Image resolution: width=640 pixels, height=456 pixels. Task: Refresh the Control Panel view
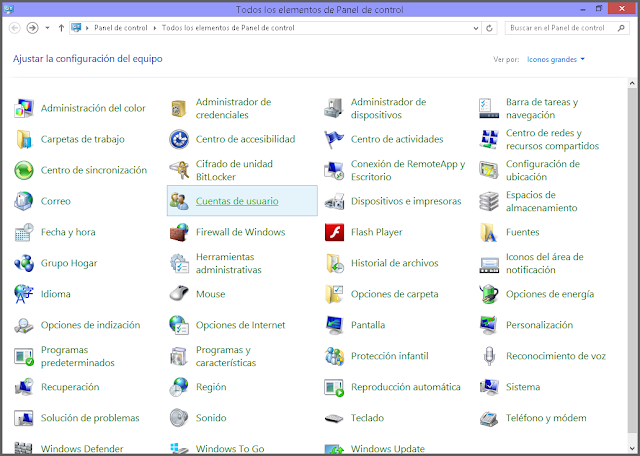pyautogui.click(x=489, y=28)
